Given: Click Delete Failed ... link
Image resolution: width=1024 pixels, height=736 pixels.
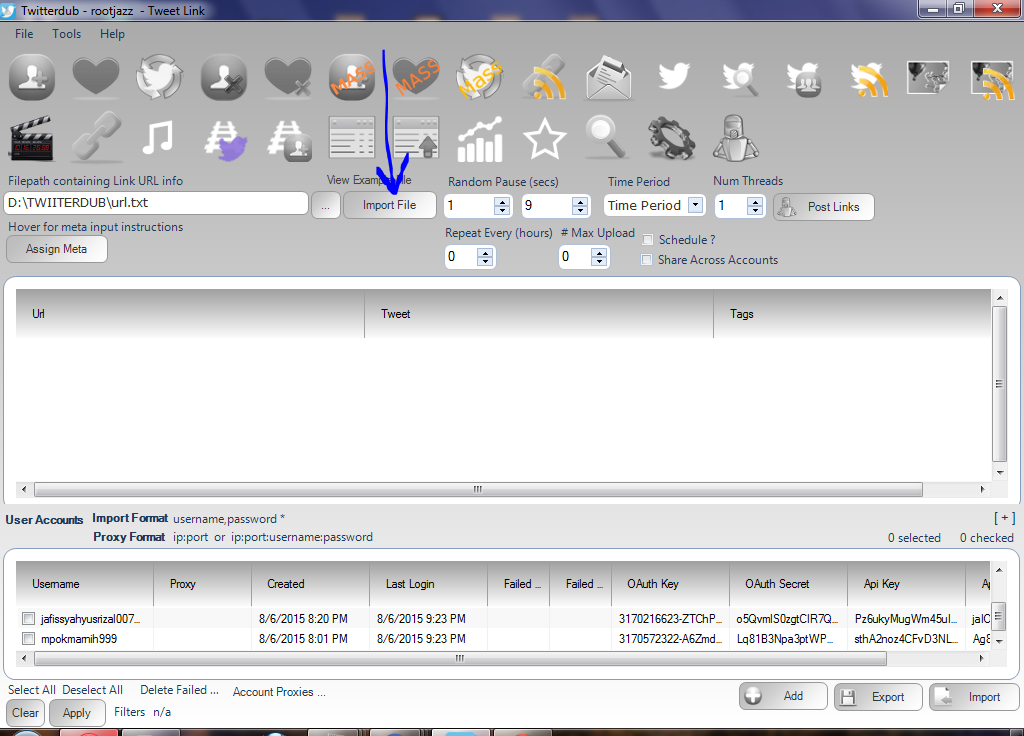Looking at the screenshot, I should 180,690.
